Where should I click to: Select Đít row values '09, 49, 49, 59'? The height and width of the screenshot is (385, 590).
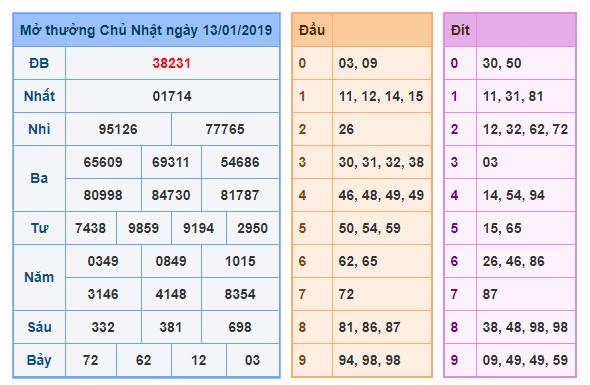[525, 361]
